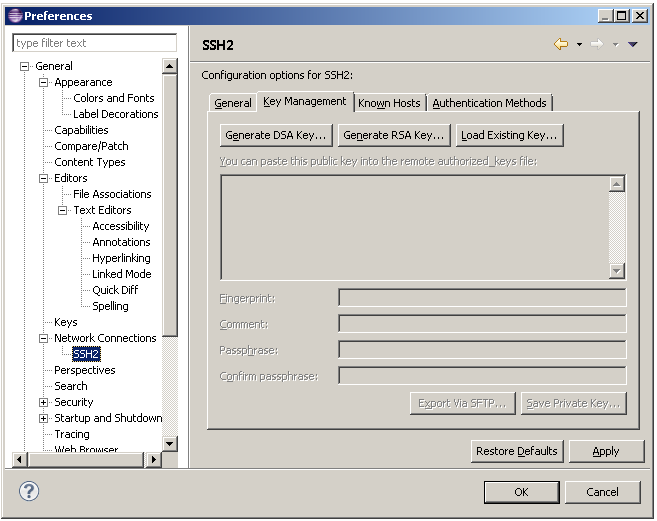Open the back history dropdown arrow
This screenshot has width=657, height=521.
coord(579,45)
